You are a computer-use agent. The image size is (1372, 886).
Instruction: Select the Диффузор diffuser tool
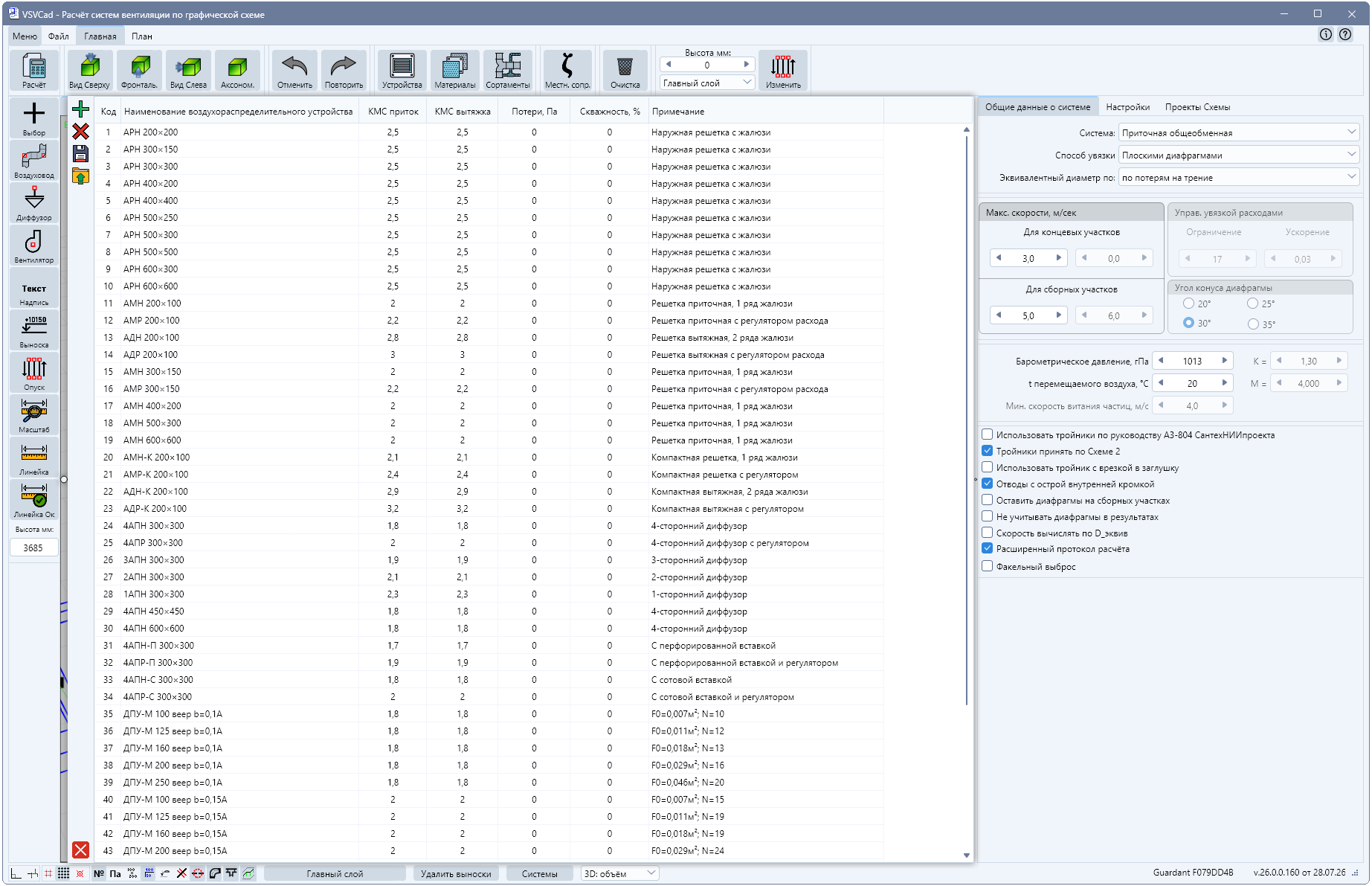[34, 203]
